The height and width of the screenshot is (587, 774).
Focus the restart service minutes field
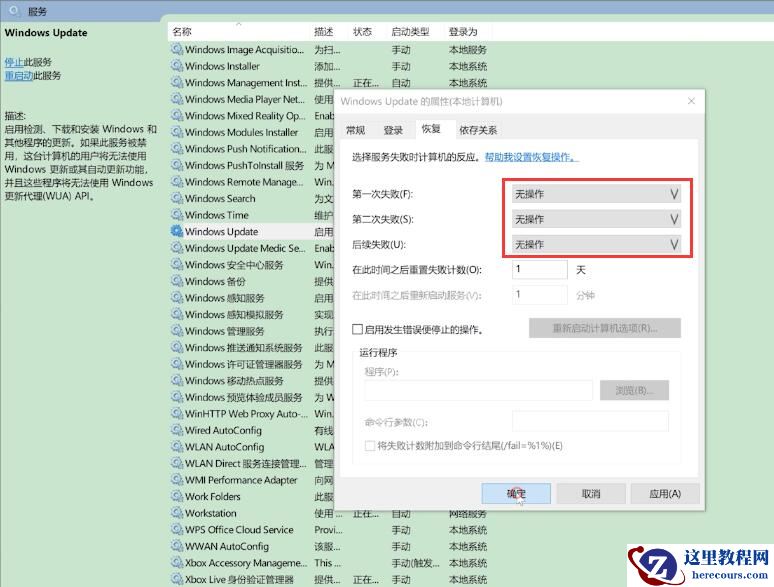click(x=540, y=295)
